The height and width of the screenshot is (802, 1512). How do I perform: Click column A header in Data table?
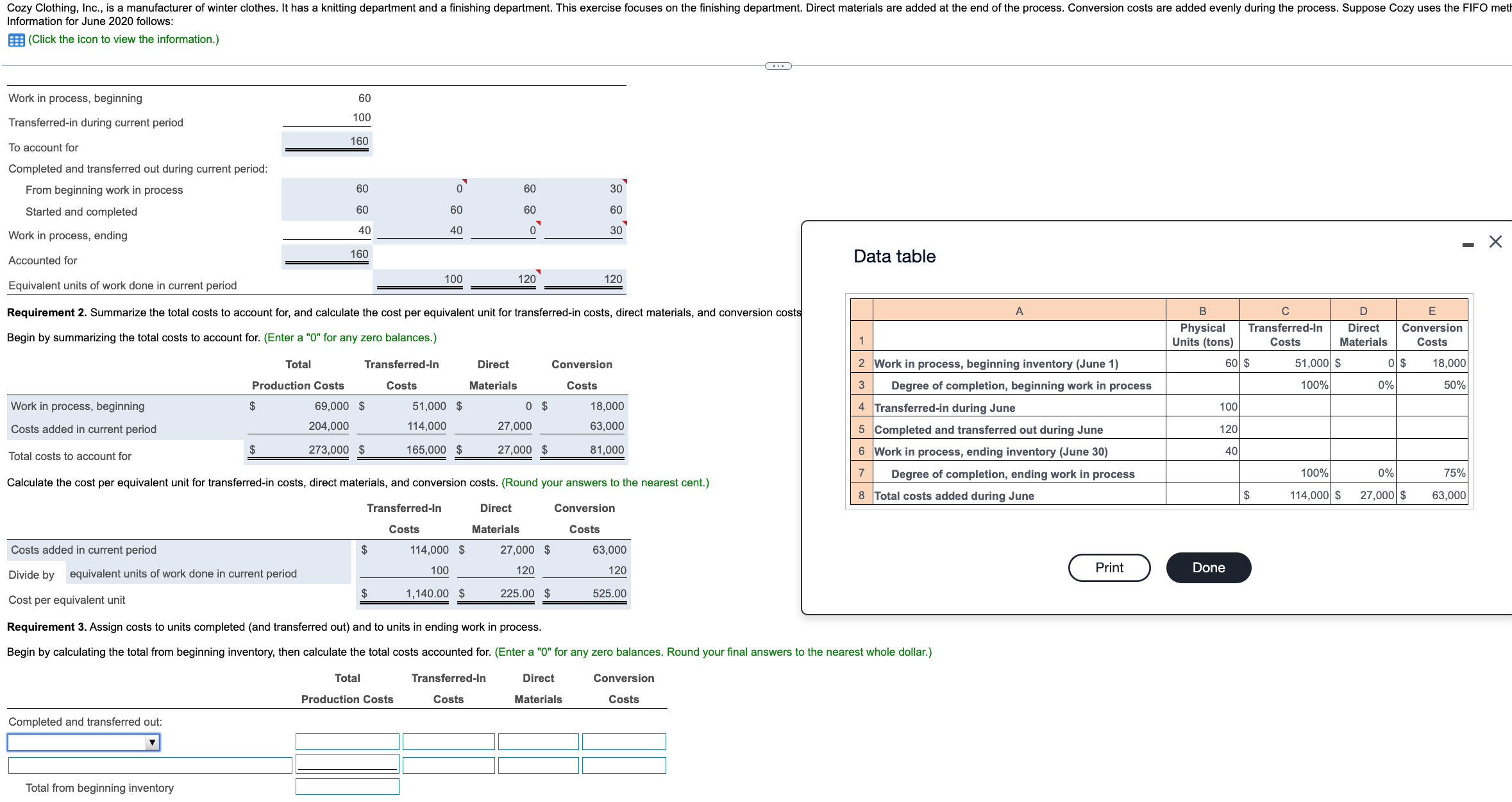pos(1019,311)
